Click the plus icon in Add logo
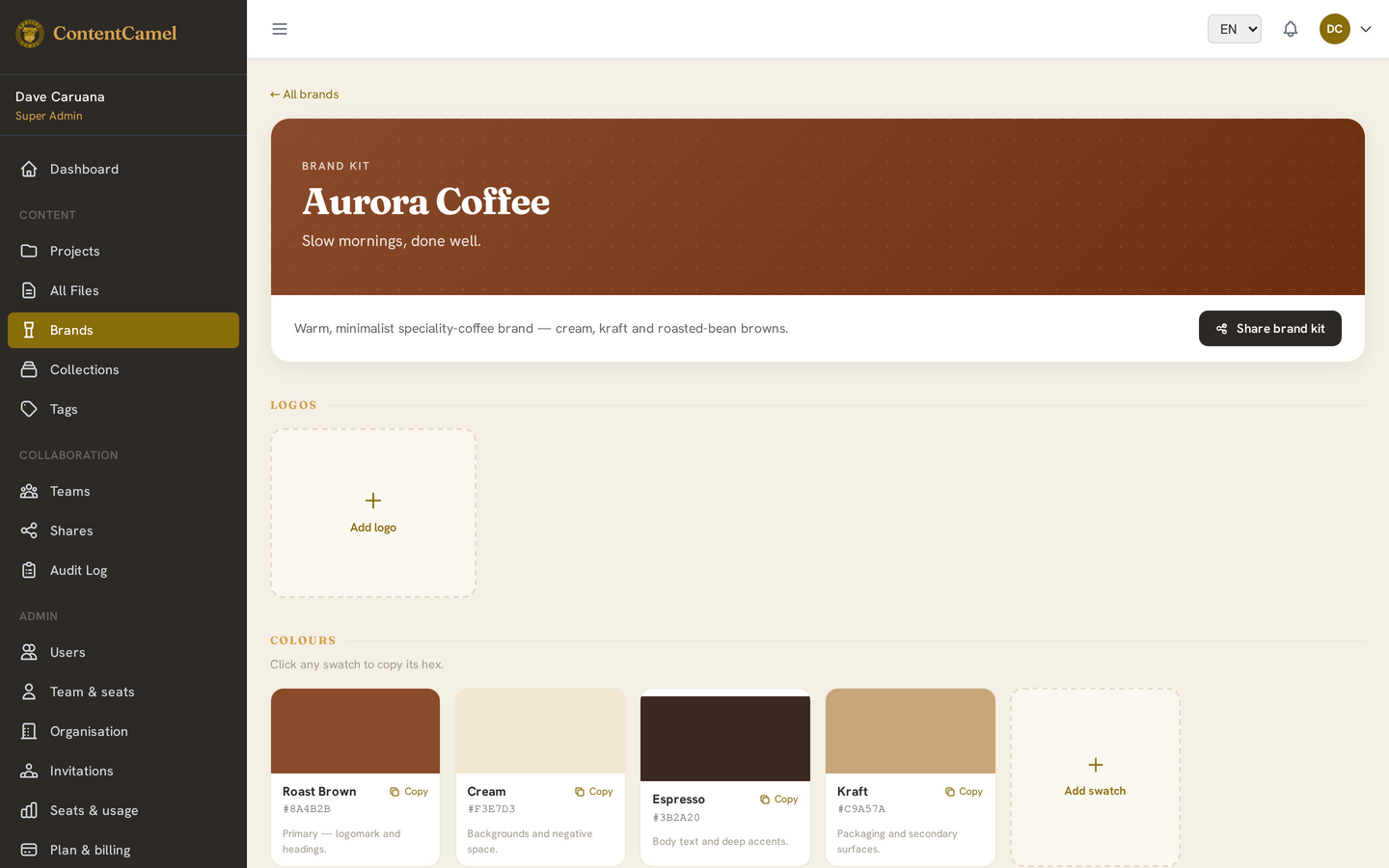 373,501
